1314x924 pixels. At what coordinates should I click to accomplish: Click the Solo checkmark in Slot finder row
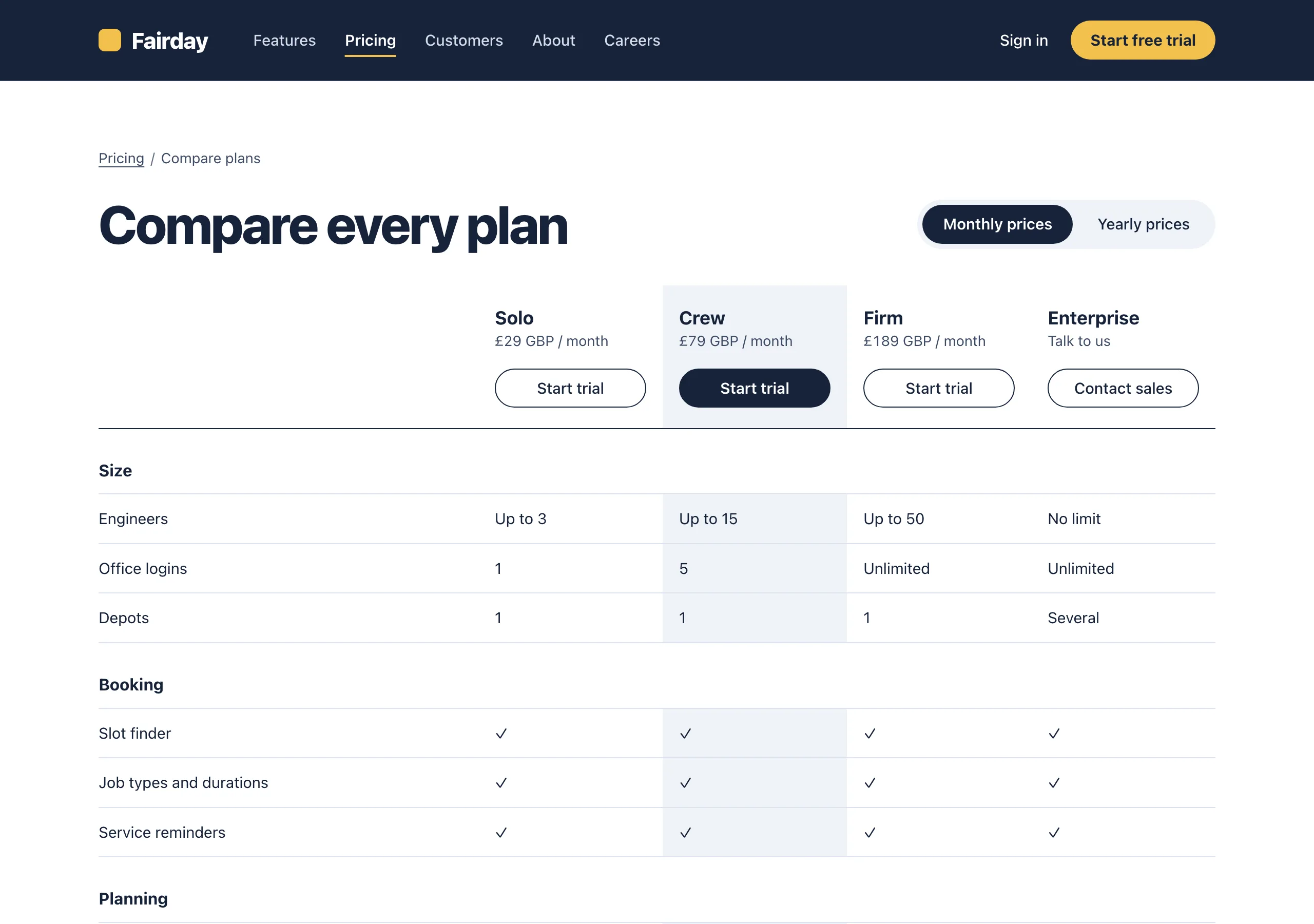(x=501, y=734)
